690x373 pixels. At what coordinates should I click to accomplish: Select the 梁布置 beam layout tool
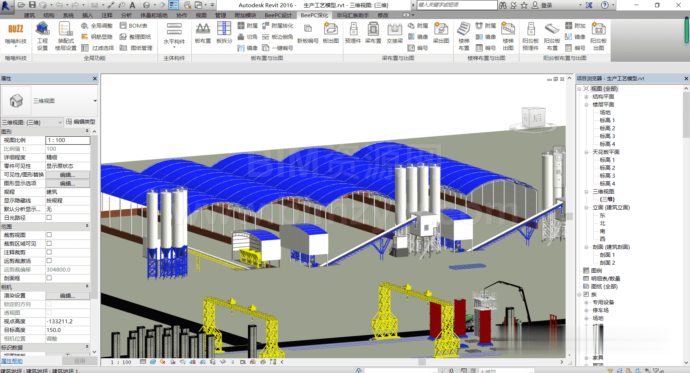[373, 33]
